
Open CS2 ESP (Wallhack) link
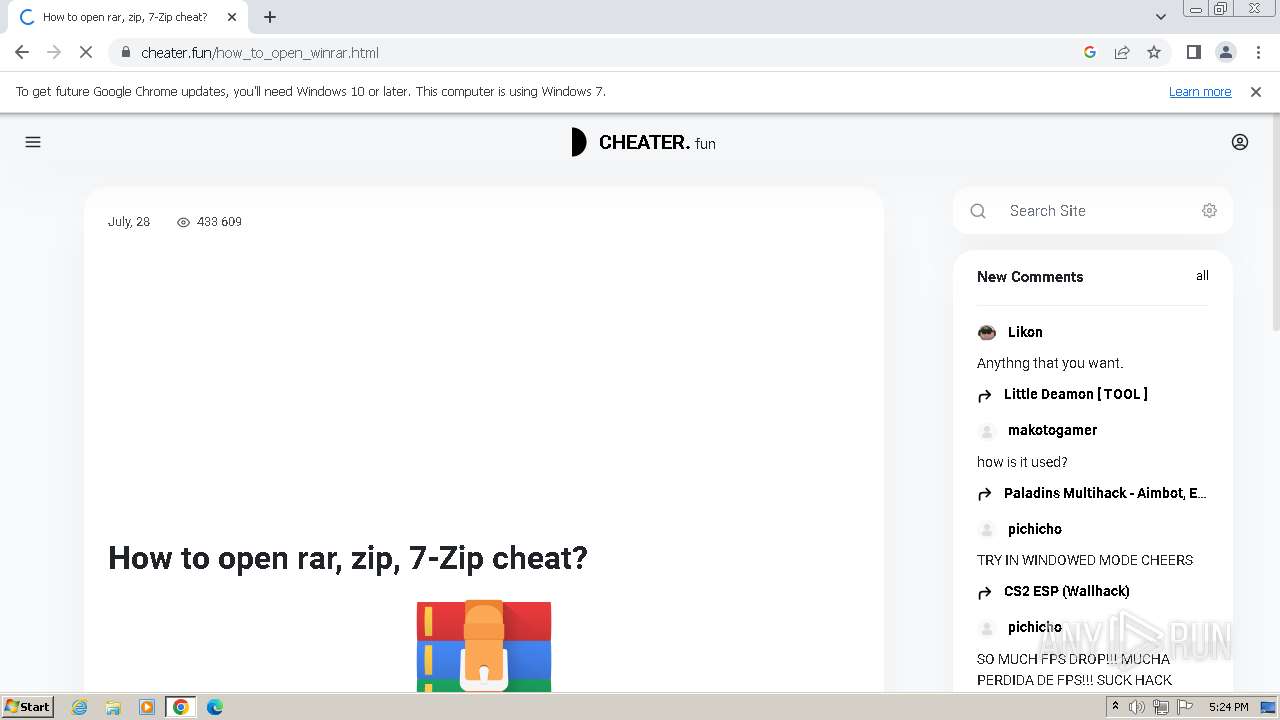tap(1067, 591)
